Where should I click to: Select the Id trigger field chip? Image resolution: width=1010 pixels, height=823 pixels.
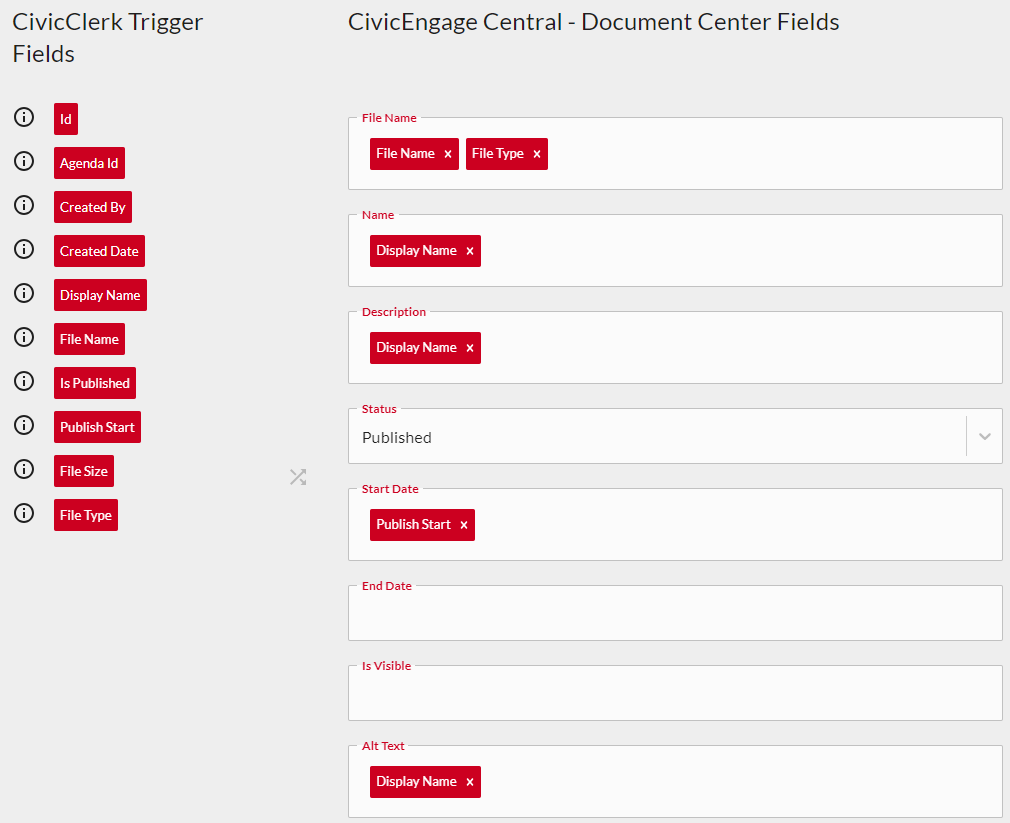click(x=66, y=119)
